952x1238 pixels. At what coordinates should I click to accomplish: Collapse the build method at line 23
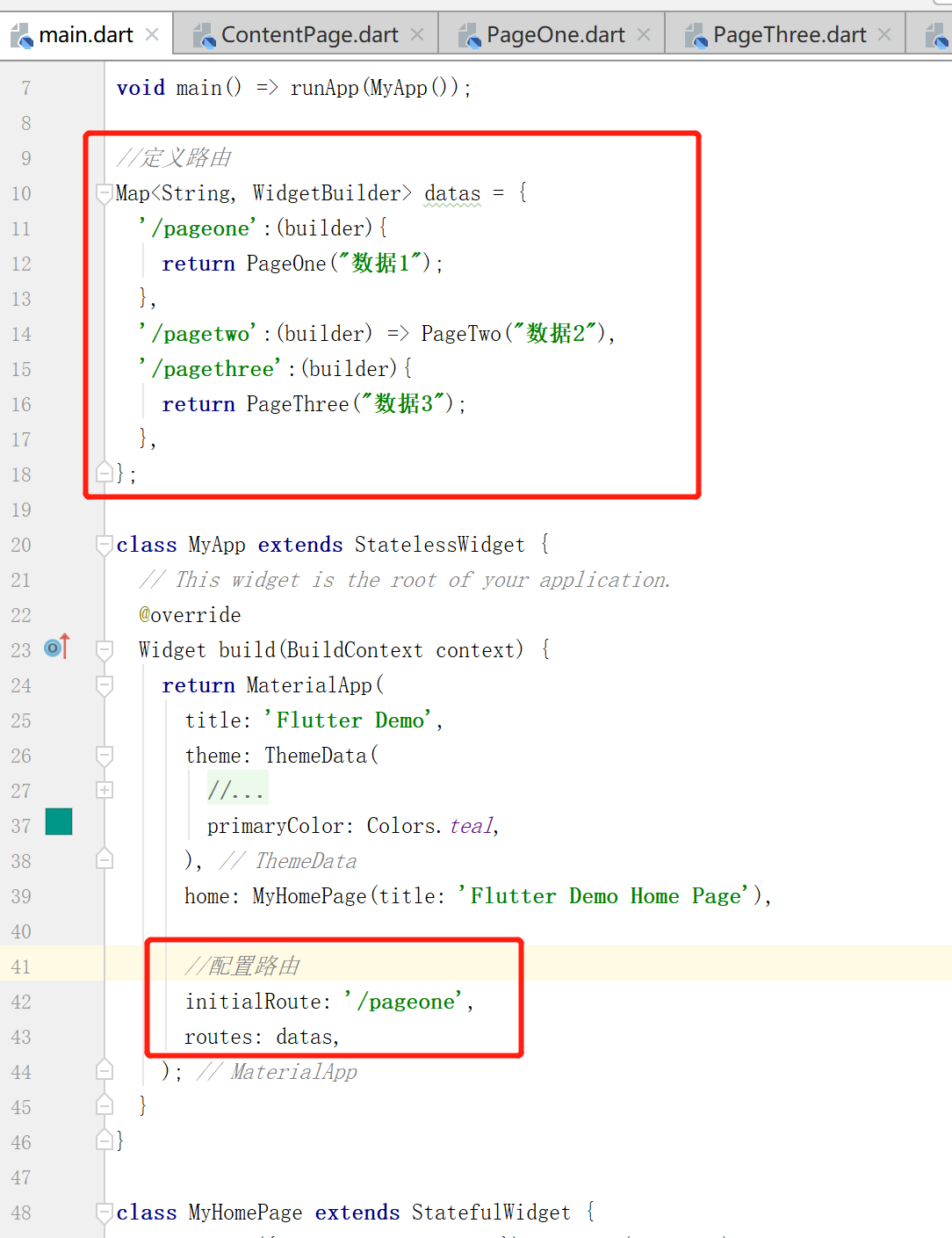105,650
